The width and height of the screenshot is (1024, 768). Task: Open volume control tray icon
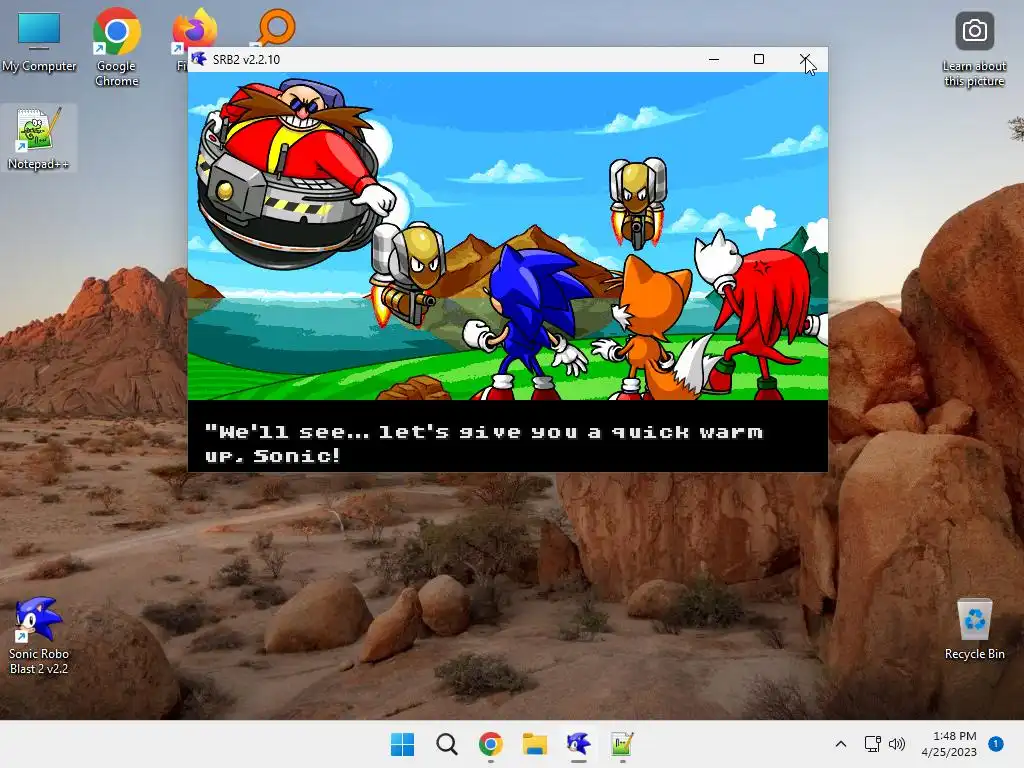(x=897, y=744)
